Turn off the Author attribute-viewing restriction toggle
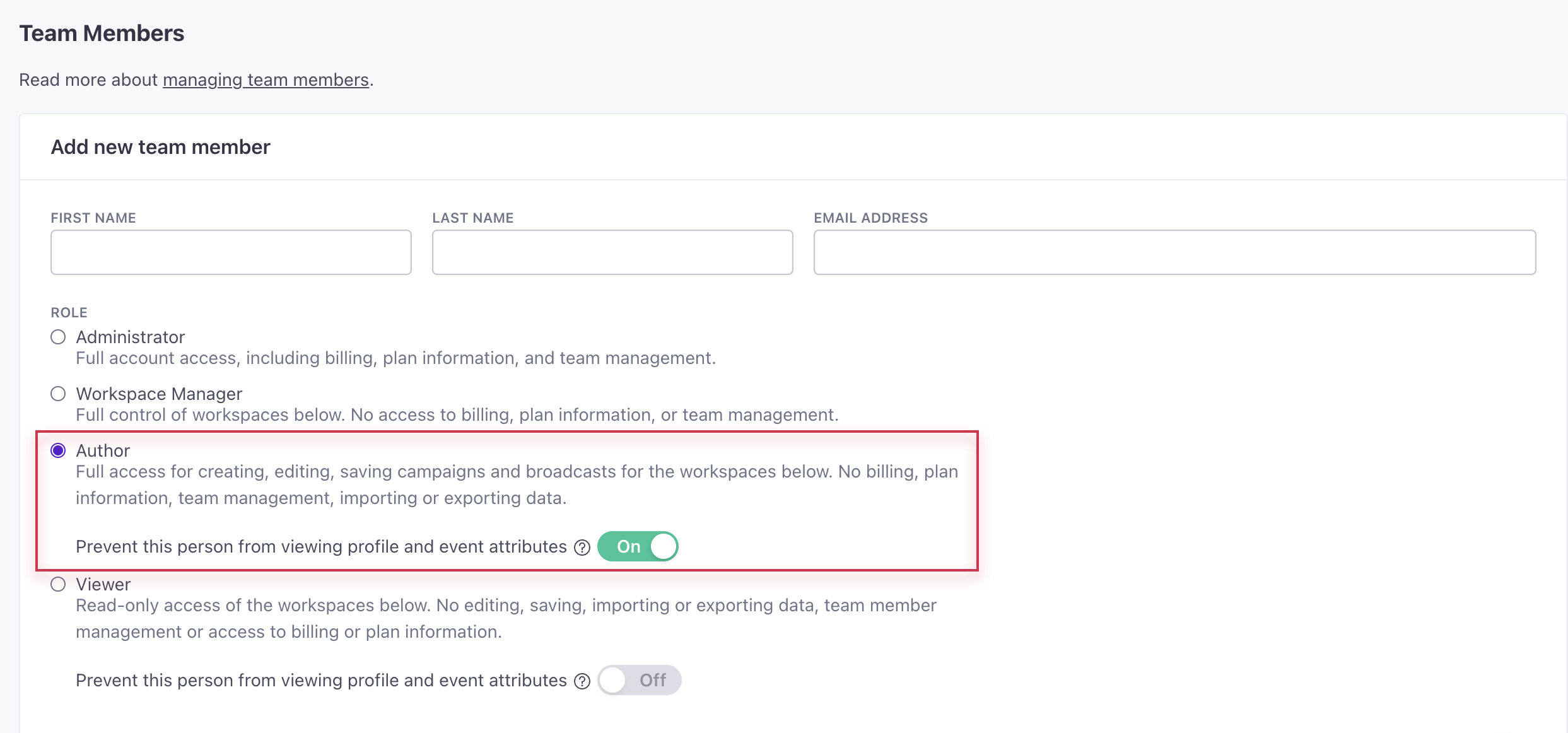The height and width of the screenshot is (733, 1568). (638, 546)
